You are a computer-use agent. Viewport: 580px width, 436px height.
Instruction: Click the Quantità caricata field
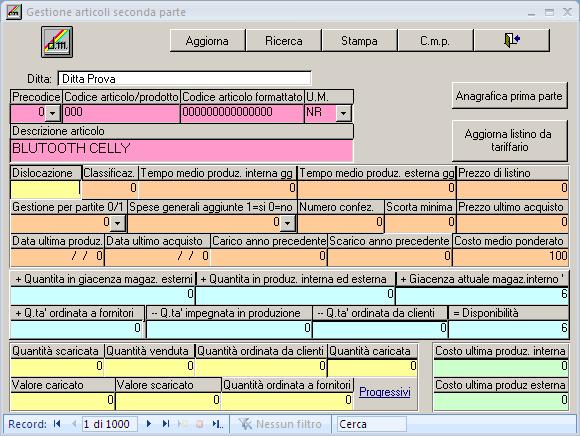372,367
